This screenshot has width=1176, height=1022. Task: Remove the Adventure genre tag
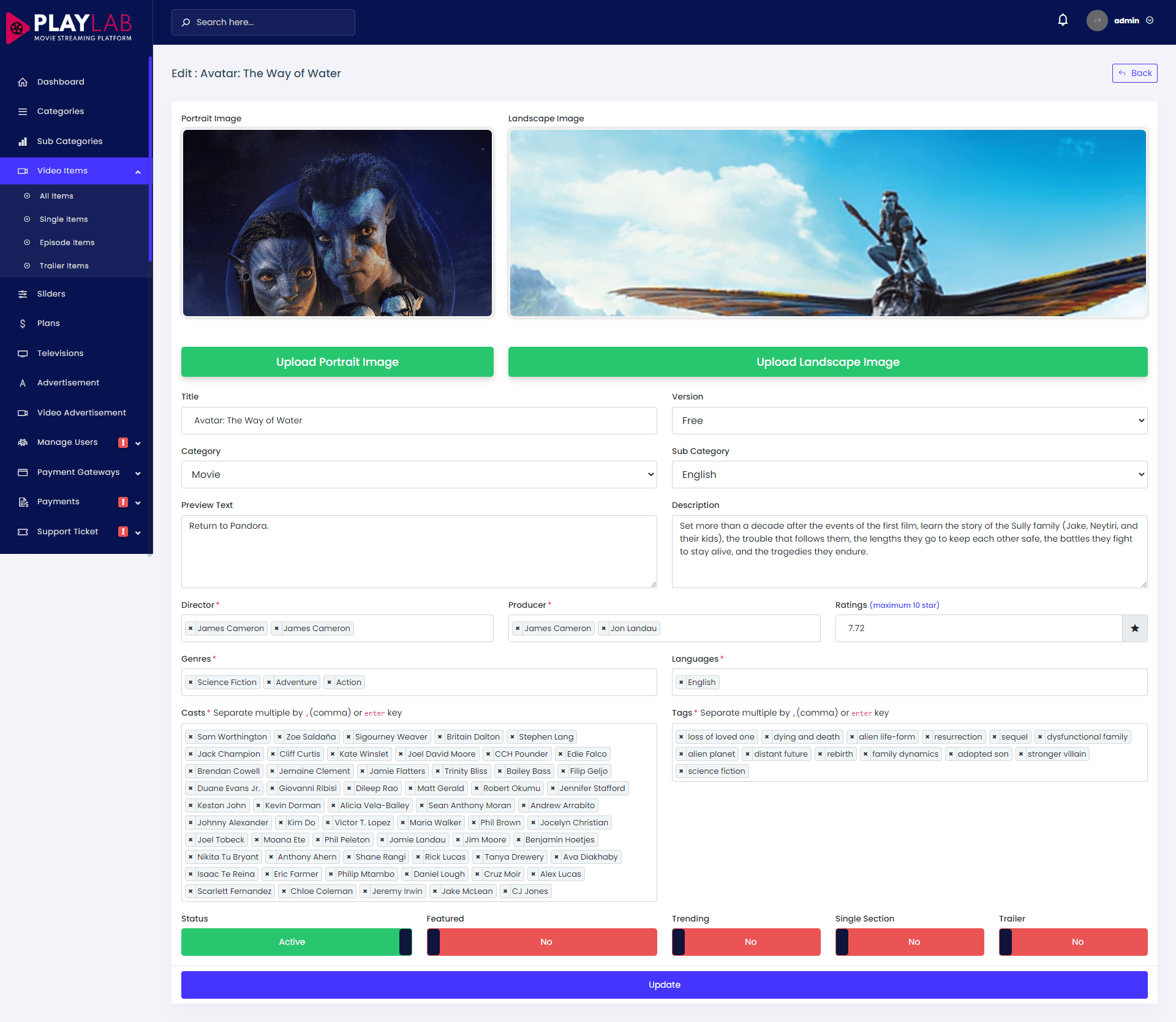(x=269, y=682)
